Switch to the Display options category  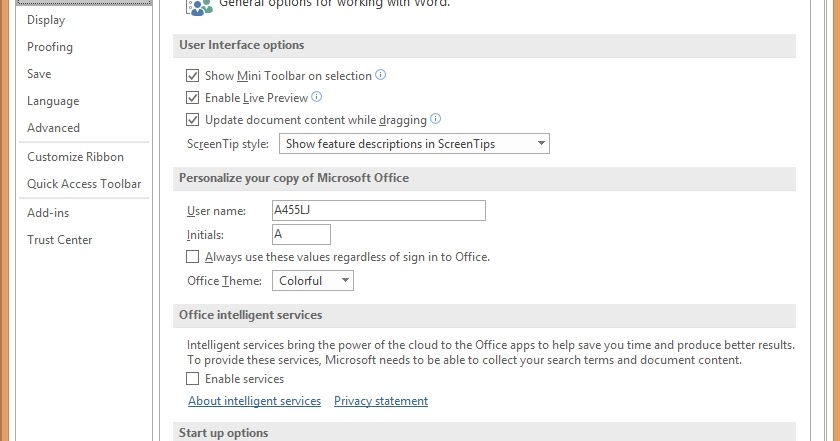tap(46, 20)
